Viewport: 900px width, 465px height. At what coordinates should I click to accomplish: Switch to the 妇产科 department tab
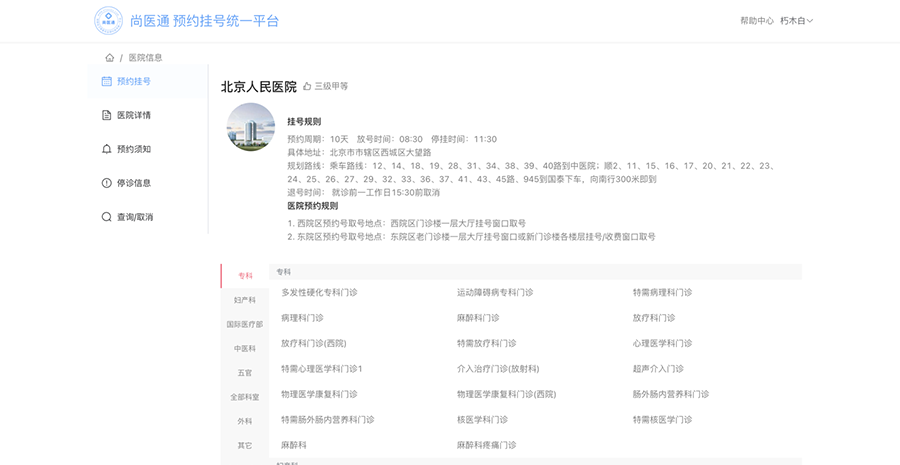point(245,300)
